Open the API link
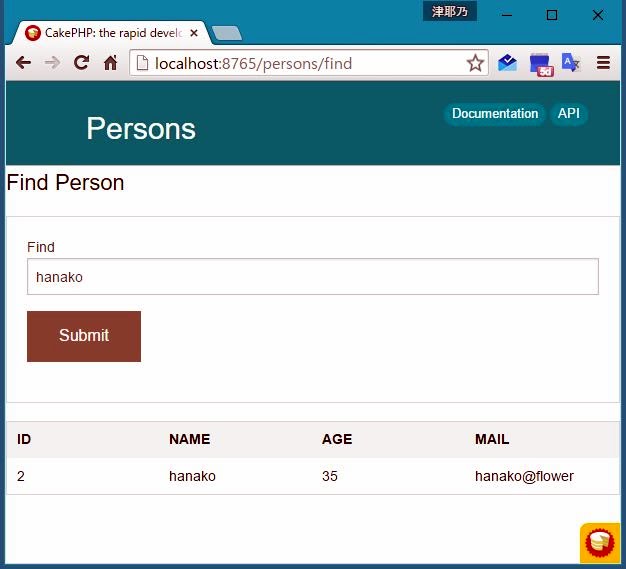The height and width of the screenshot is (569, 626). pos(568,114)
